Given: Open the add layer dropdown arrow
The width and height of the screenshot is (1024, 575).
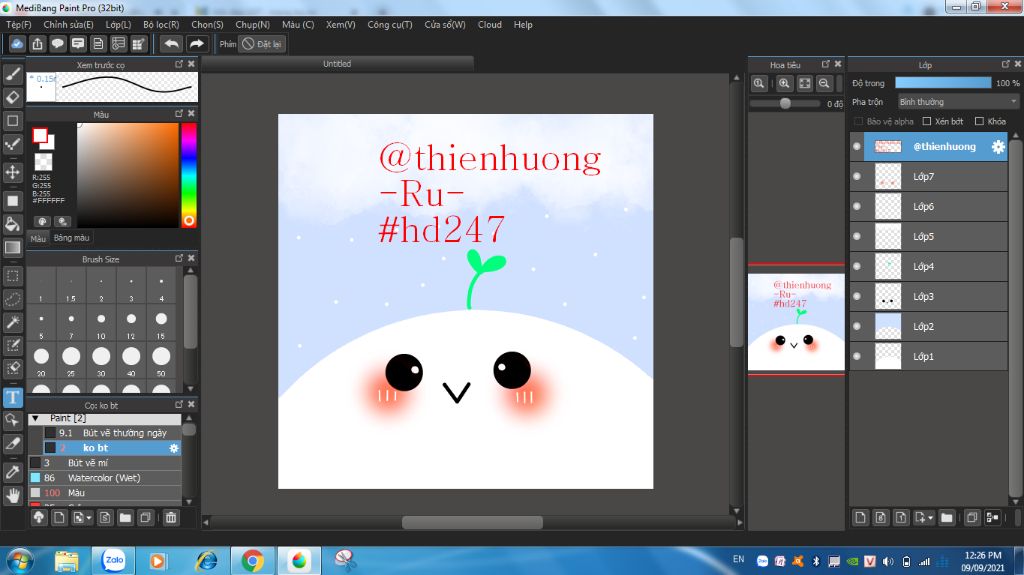Looking at the screenshot, I should coord(931,518).
